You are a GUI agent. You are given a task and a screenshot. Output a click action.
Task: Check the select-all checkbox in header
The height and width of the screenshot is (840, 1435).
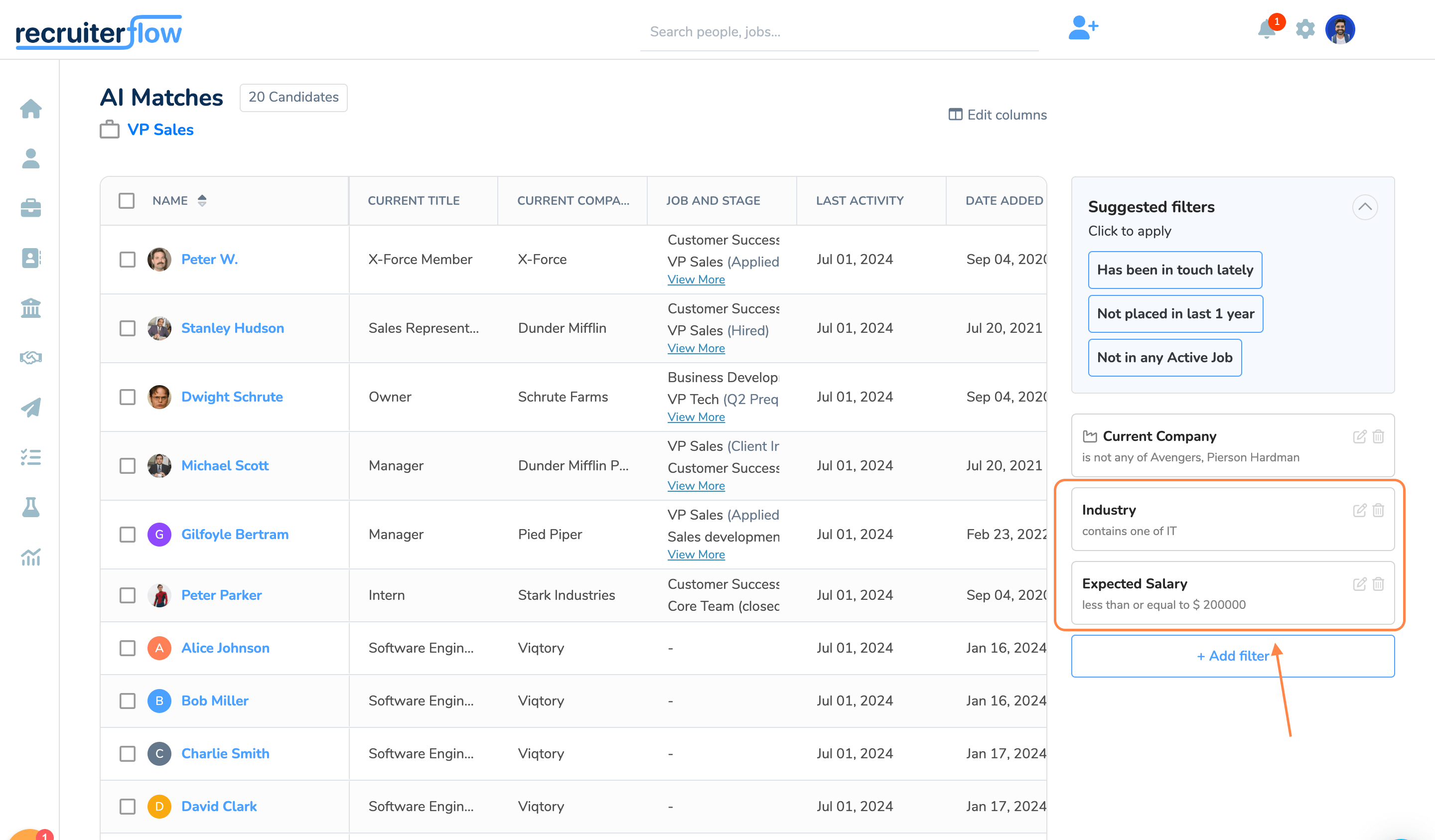pyautogui.click(x=127, y=200)
